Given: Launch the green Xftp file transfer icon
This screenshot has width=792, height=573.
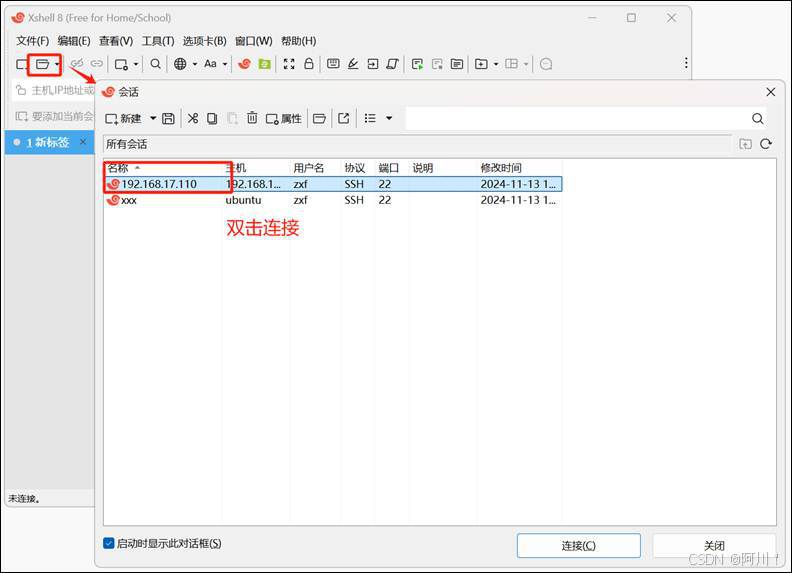Looking at the screenshot, I should tap(264, 64).
